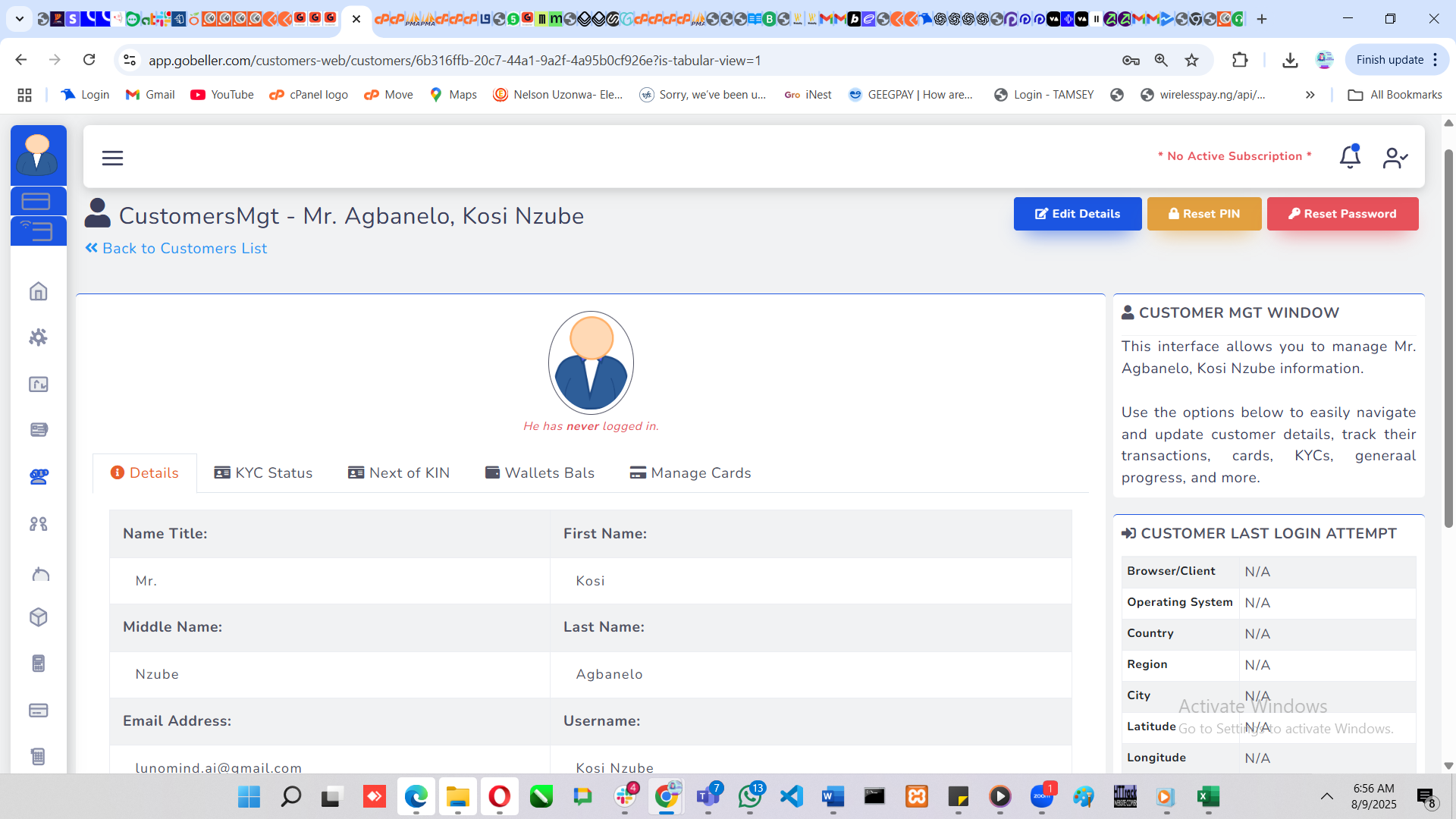Open the settings gears sidebar icon
The width and height of the screenshot is (1456, 819).
[39, 337]
